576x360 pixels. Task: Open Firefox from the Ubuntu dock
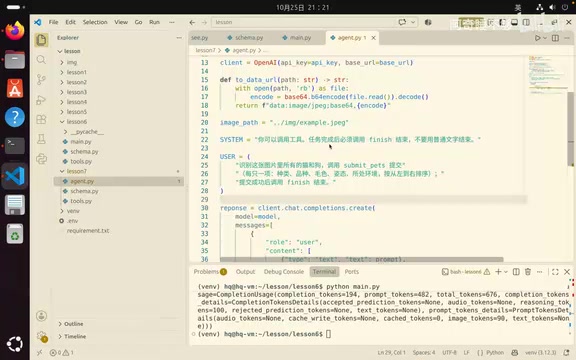coord(15,31)
